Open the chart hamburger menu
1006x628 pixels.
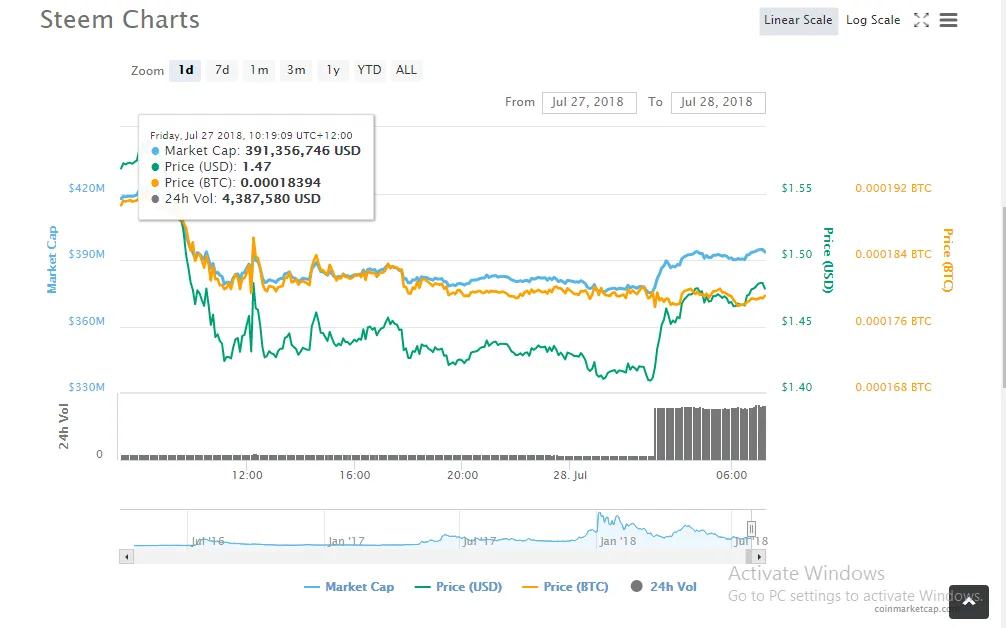pos(948,20)
